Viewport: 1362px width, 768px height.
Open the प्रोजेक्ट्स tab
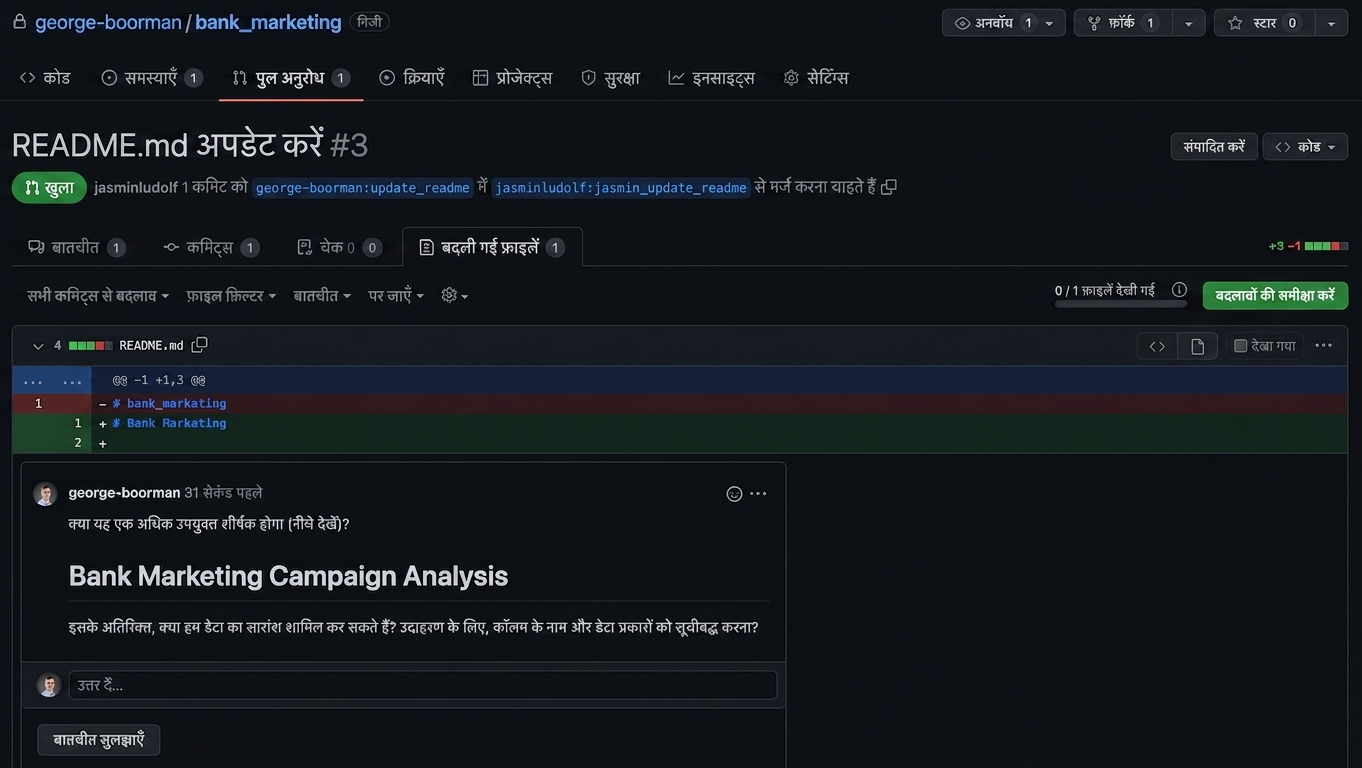[x=512, y=78]
